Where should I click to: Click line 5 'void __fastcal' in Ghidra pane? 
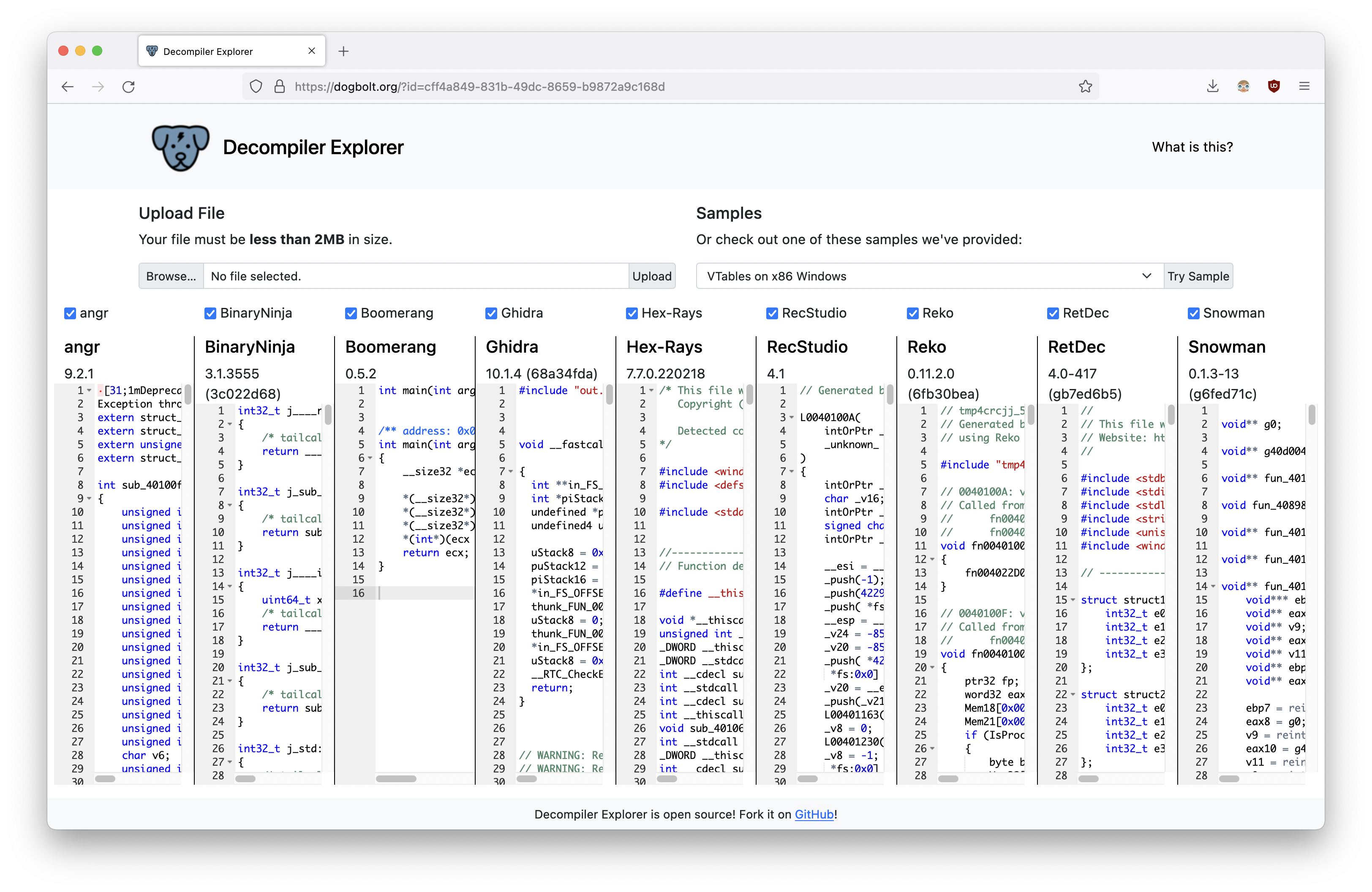[x=560, y=445]
